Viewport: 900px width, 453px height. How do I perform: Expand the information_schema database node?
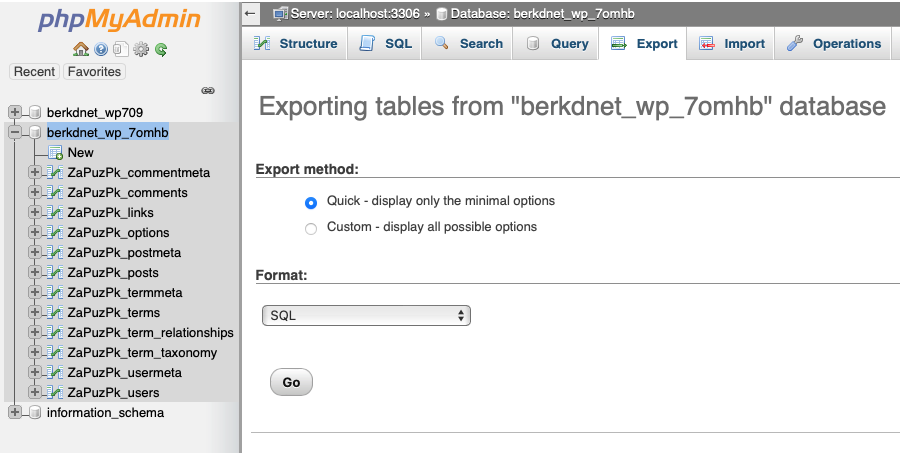coord(14,412)
